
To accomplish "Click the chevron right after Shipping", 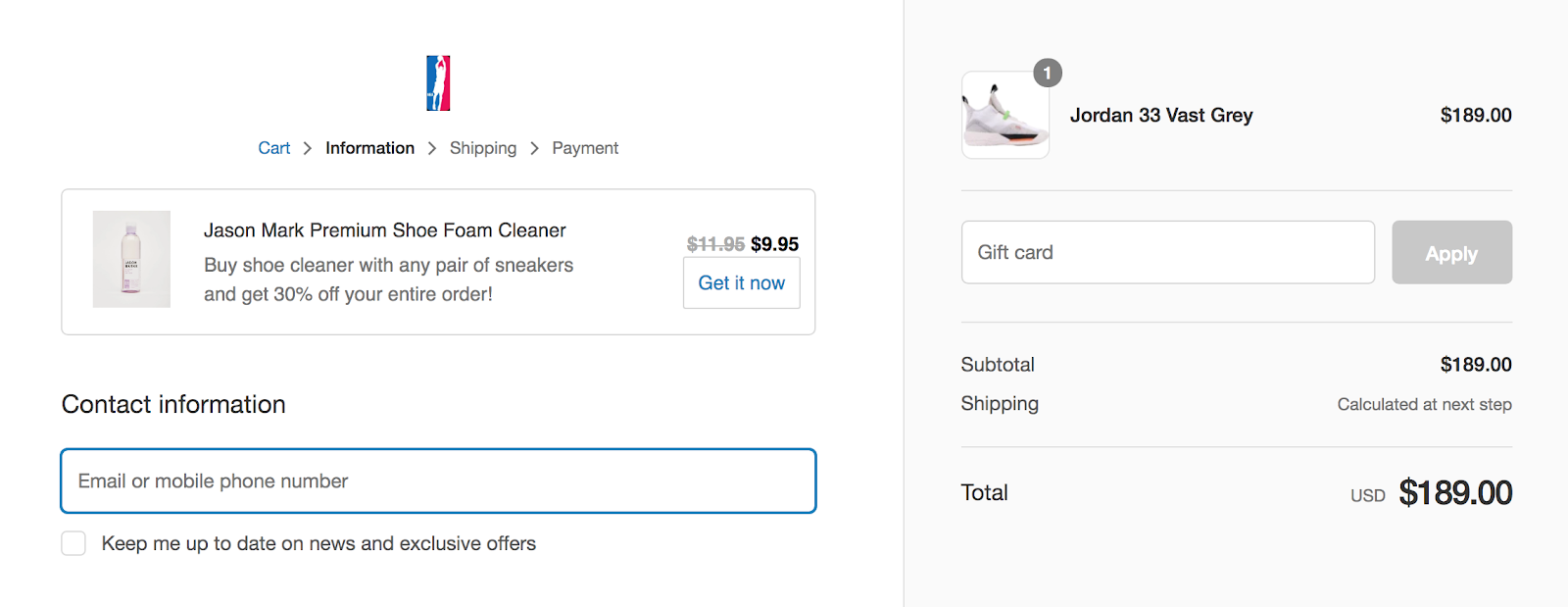I will [534, 148].
